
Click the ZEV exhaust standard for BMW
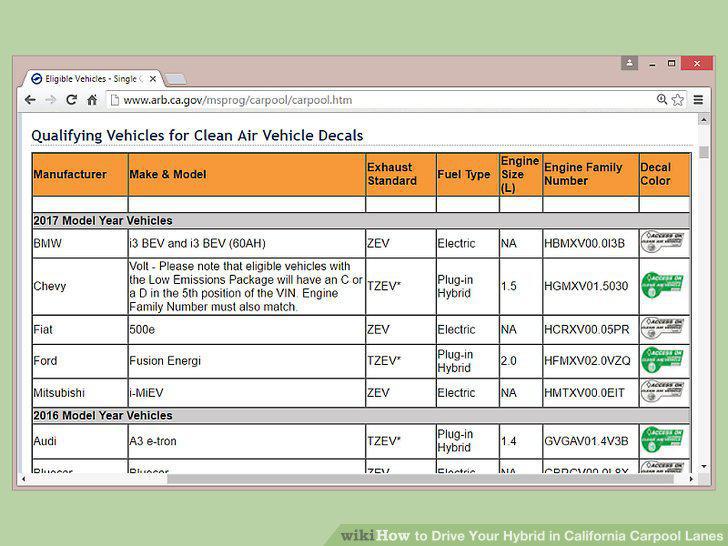(401, 243)
